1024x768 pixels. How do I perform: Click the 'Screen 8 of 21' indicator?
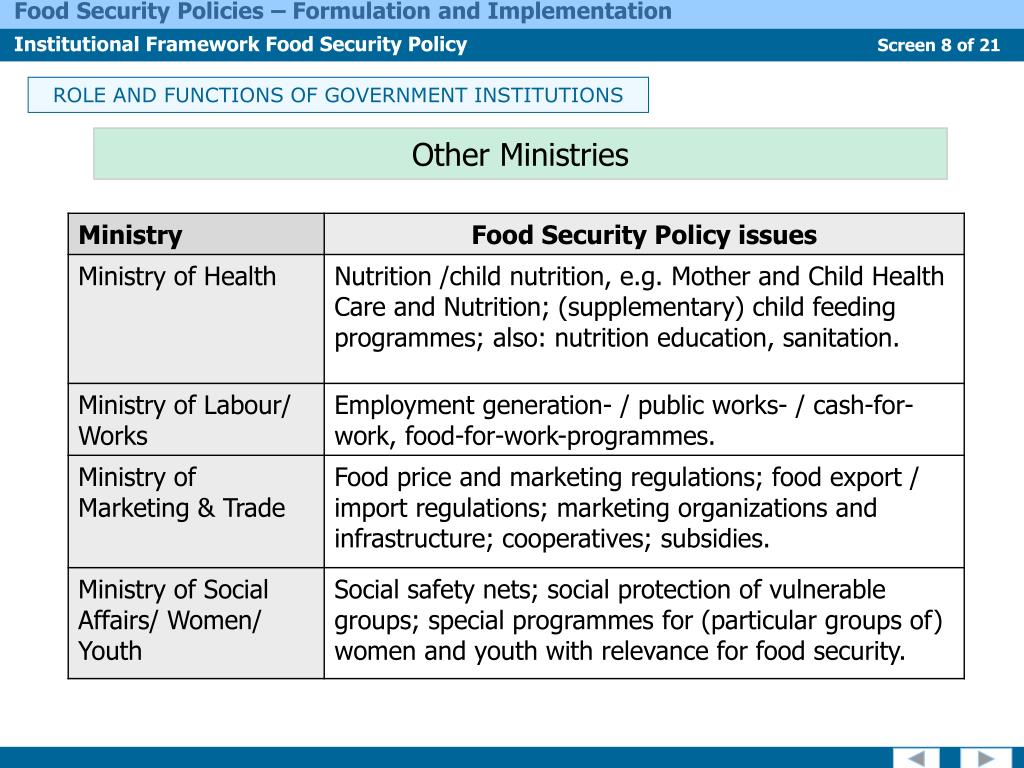[x=938, y=45]
